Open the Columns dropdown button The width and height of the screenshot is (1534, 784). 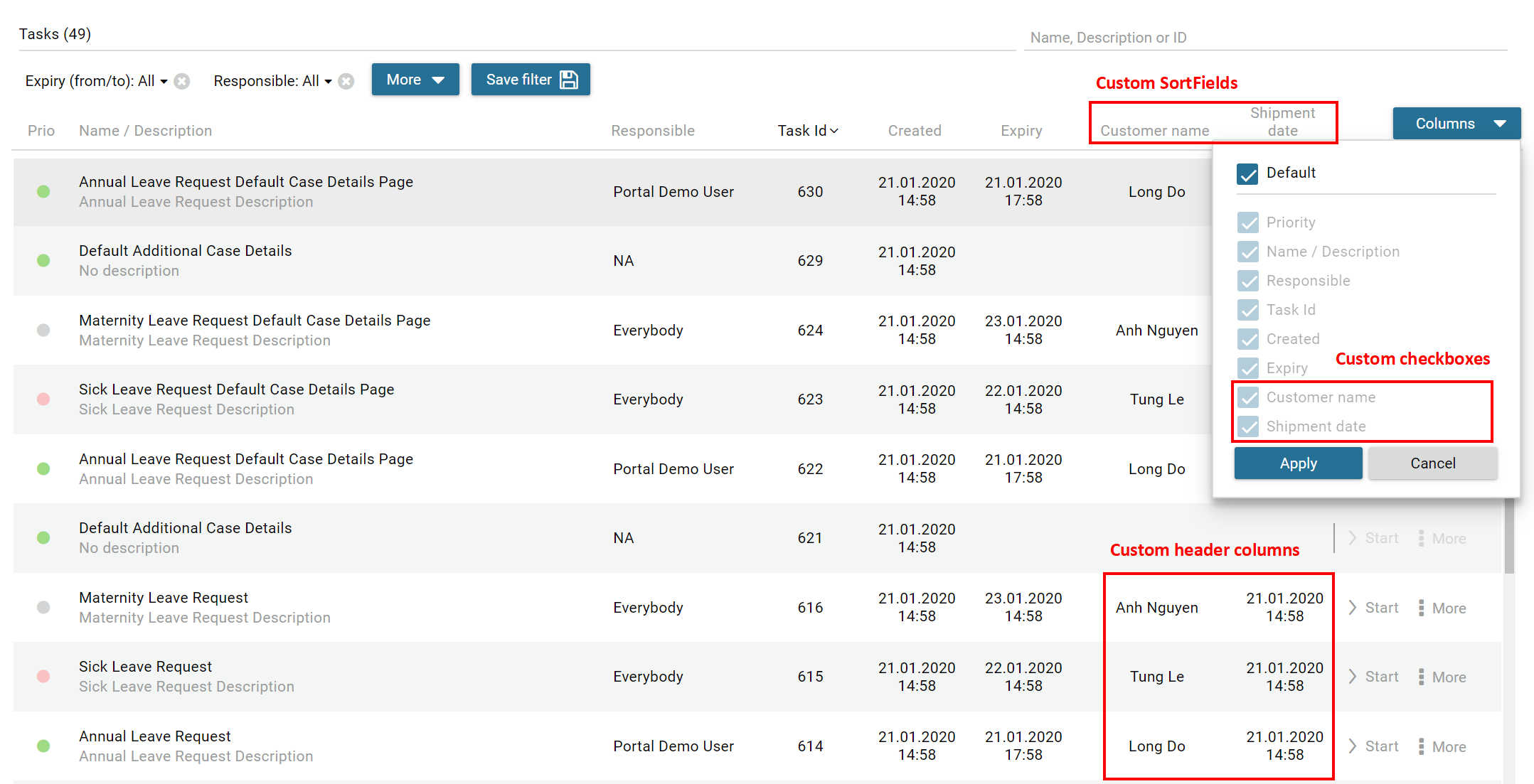pyautogui.click(x=1456, y=124)
